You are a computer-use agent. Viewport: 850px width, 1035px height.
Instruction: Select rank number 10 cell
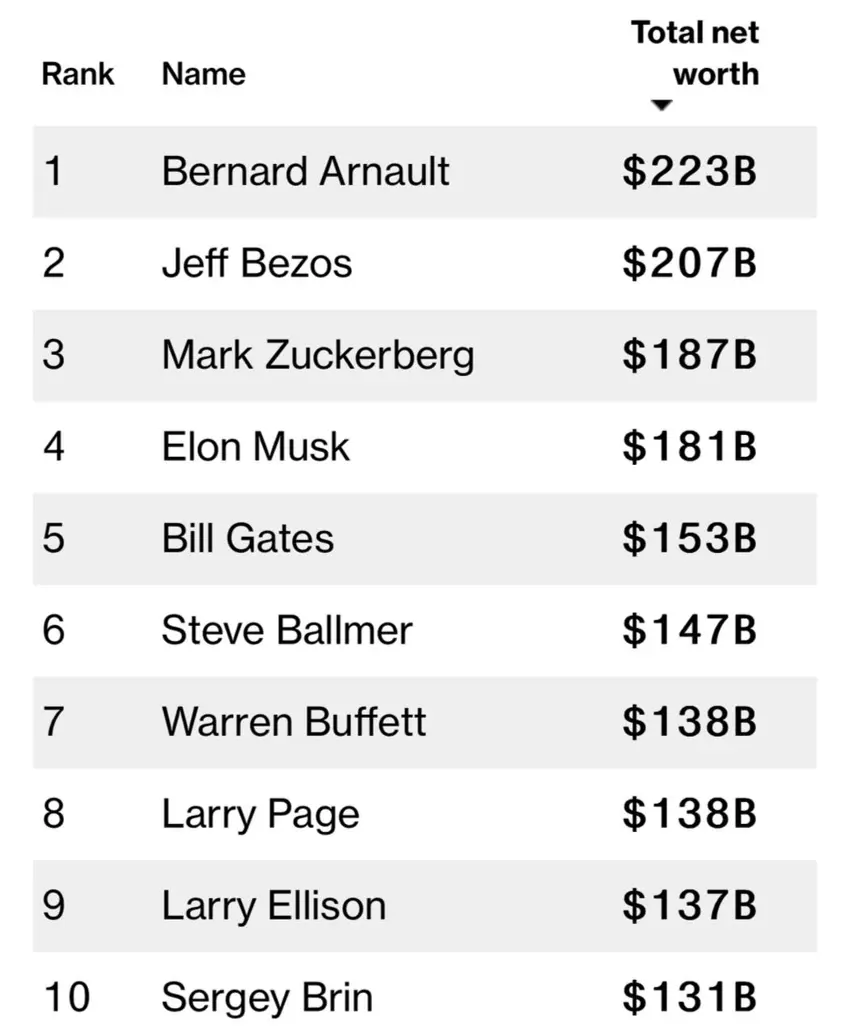(x=67, y=998)
